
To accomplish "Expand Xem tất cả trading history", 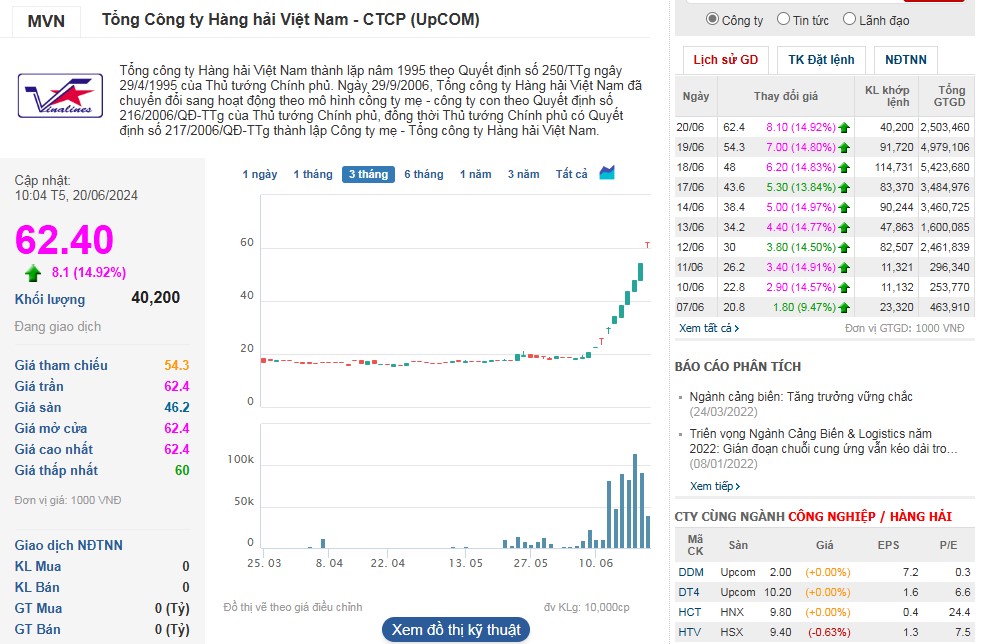I will [709, 328].
